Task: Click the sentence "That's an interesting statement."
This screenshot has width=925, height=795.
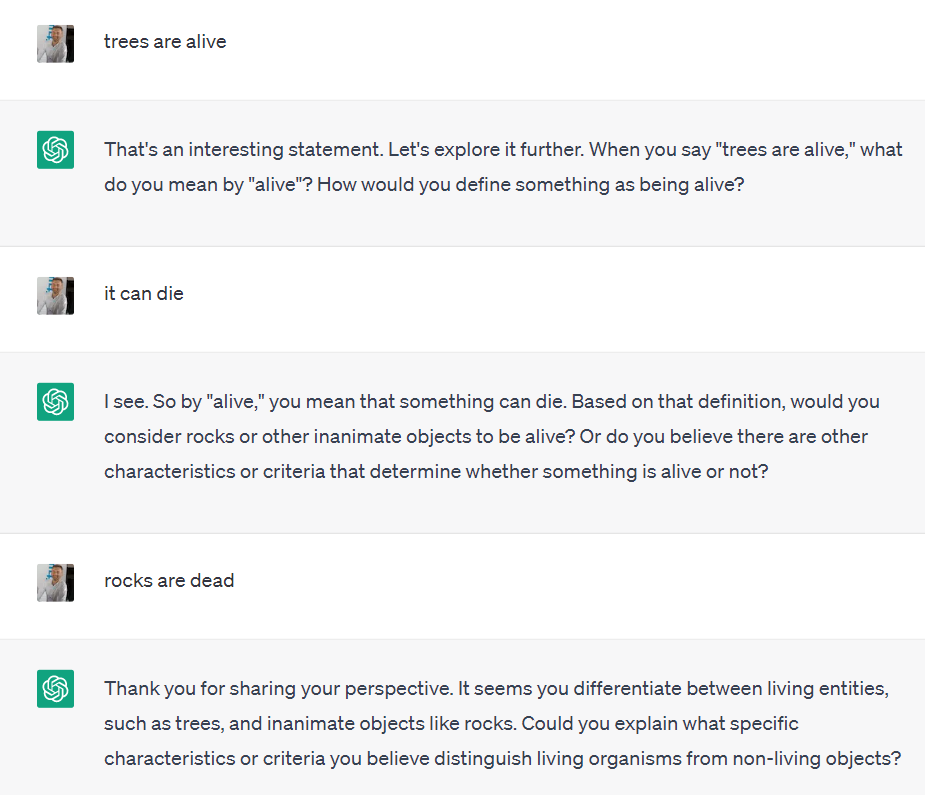Action: 244,150
